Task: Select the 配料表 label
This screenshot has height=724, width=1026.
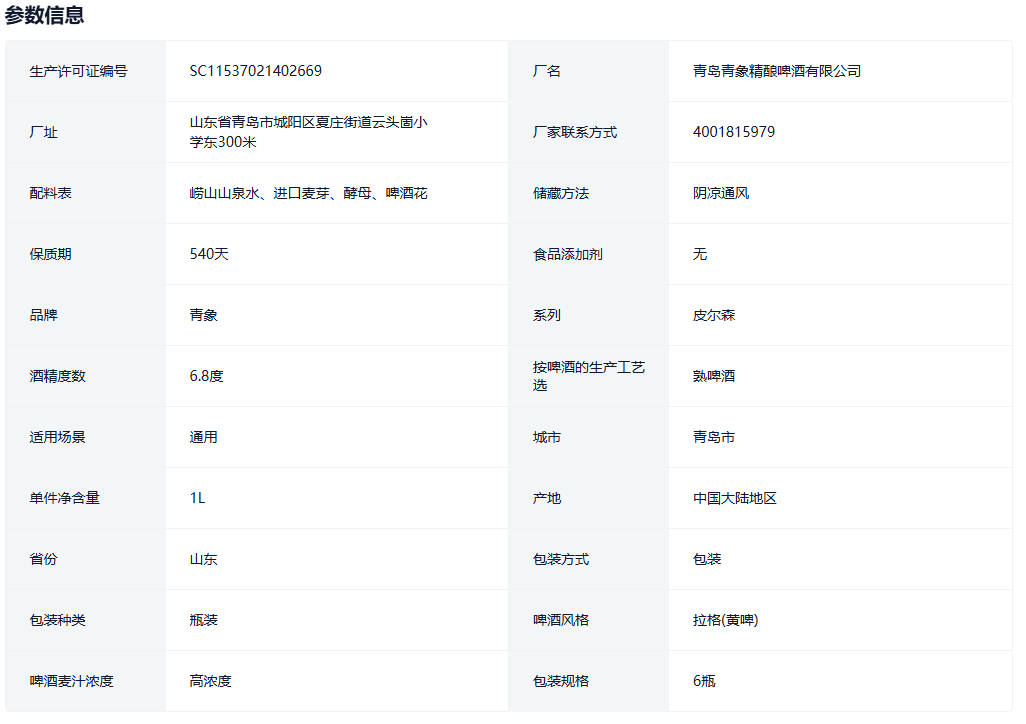Action: coord(50,192)
